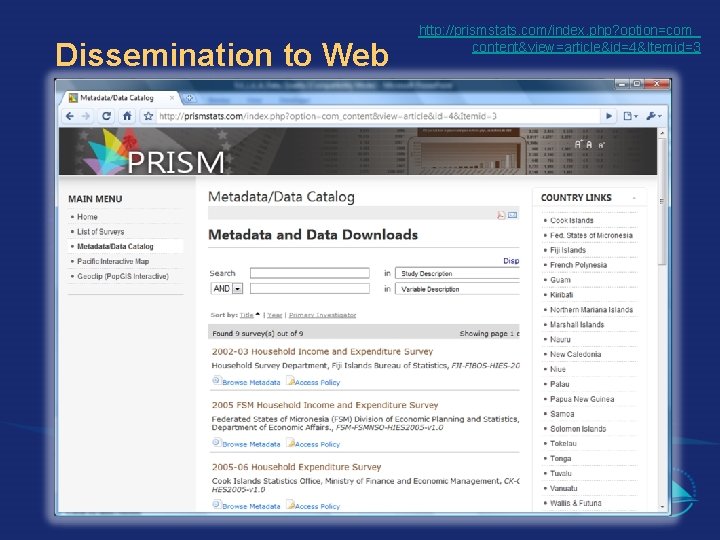Open the Cook Islands country link
The image size is (720, 540).
(572, 220)
